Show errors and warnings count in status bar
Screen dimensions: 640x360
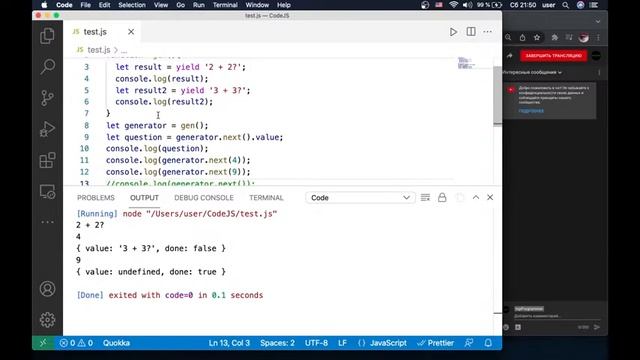pyautogui.click(x=76, y=343)
